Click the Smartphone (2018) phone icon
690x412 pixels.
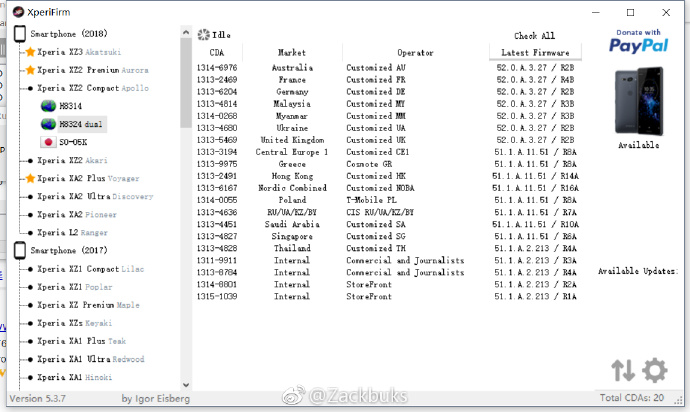[x=20, y=34]
